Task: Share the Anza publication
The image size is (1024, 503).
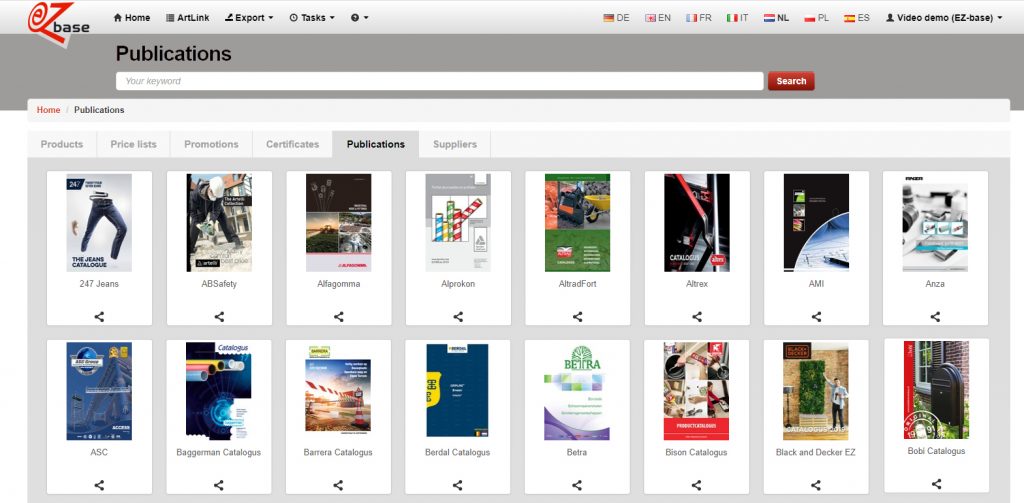Action: [935, 317]
